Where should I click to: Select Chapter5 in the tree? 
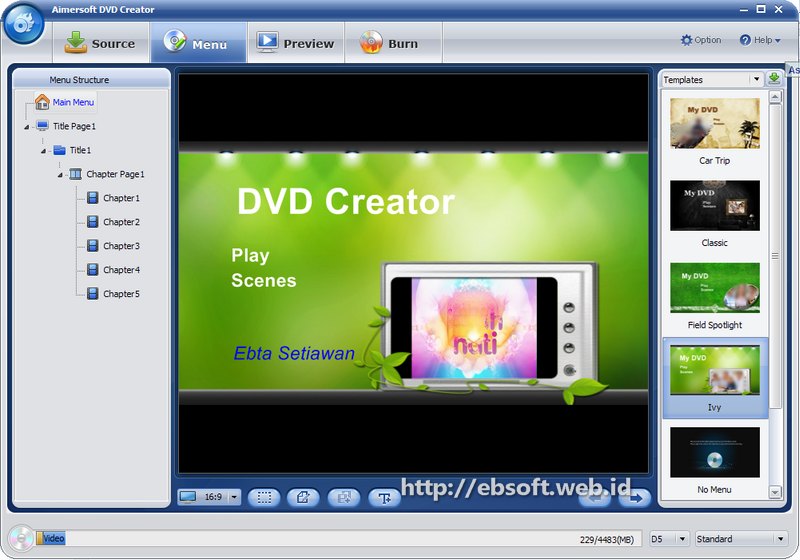coord(121,294)
